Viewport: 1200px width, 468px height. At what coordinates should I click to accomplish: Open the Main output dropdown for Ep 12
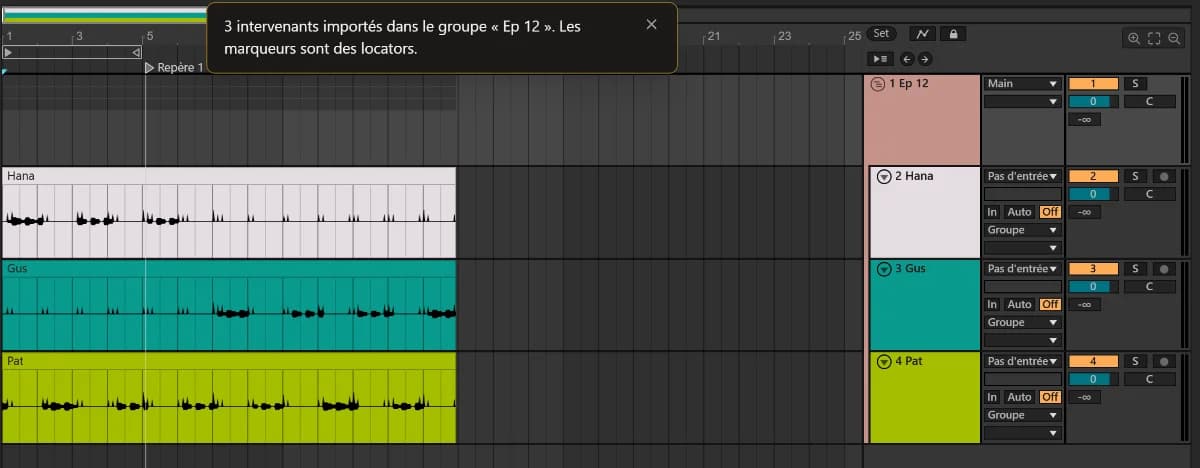click(1022, 84)
